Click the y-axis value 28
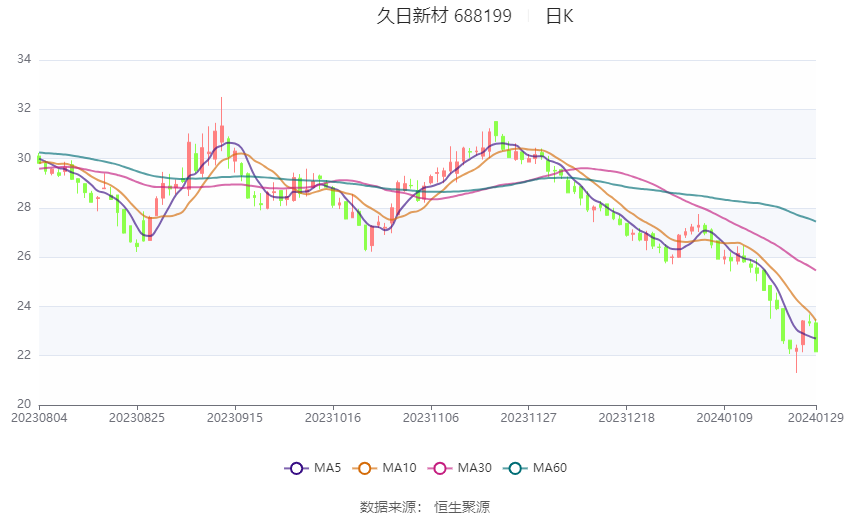 pos(24,207)
